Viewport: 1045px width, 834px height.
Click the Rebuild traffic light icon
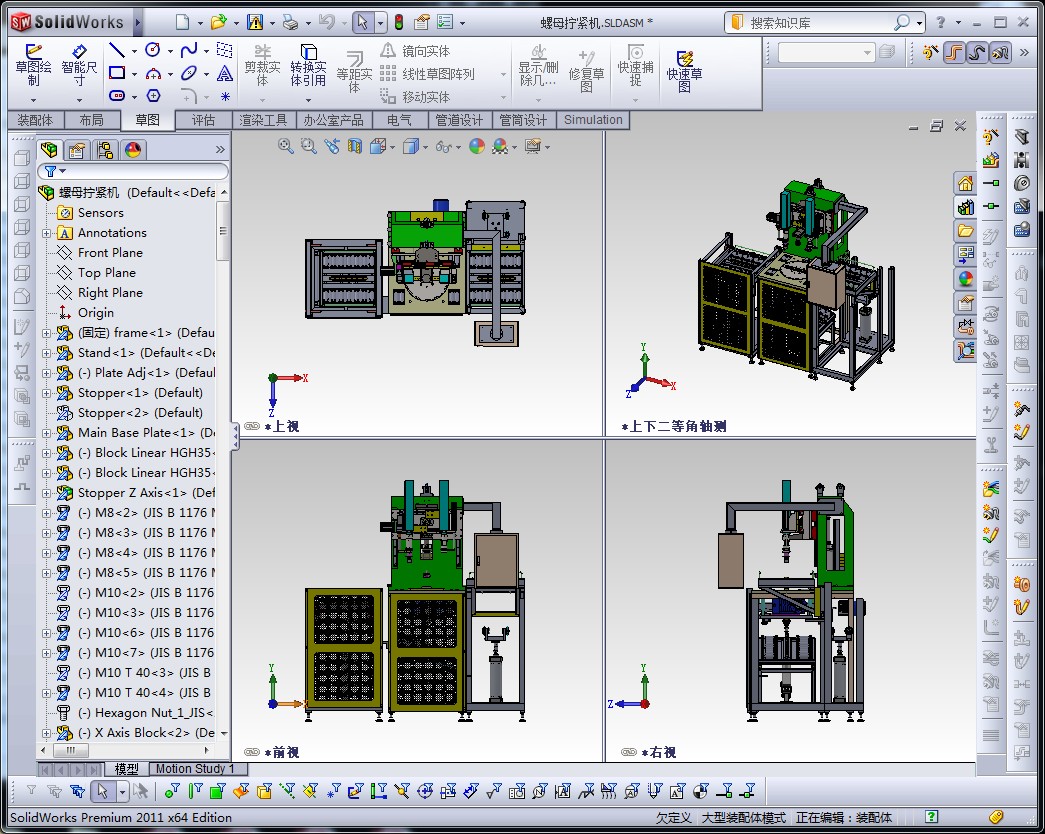pos(398,22)
